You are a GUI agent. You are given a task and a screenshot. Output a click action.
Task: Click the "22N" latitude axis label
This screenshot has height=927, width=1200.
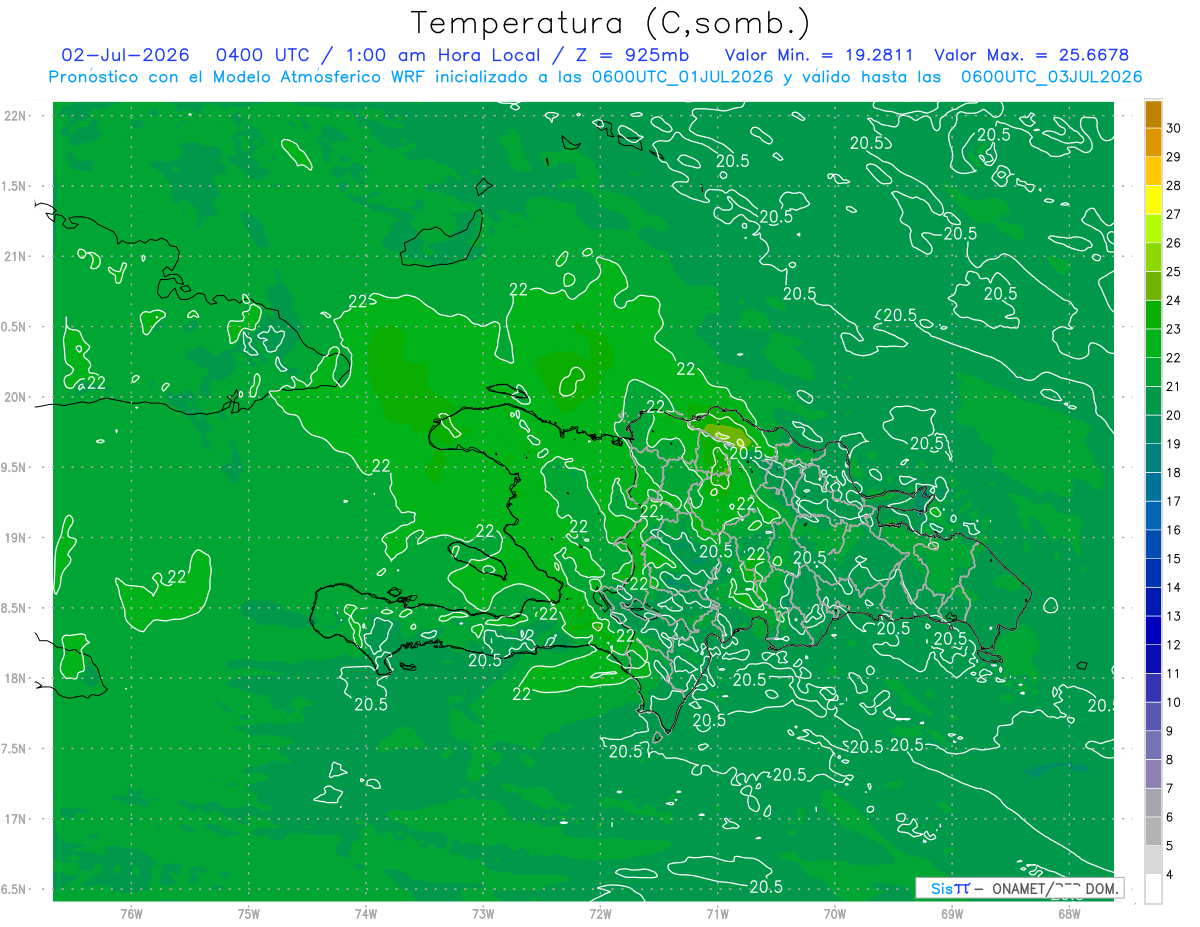click(15, 116)
